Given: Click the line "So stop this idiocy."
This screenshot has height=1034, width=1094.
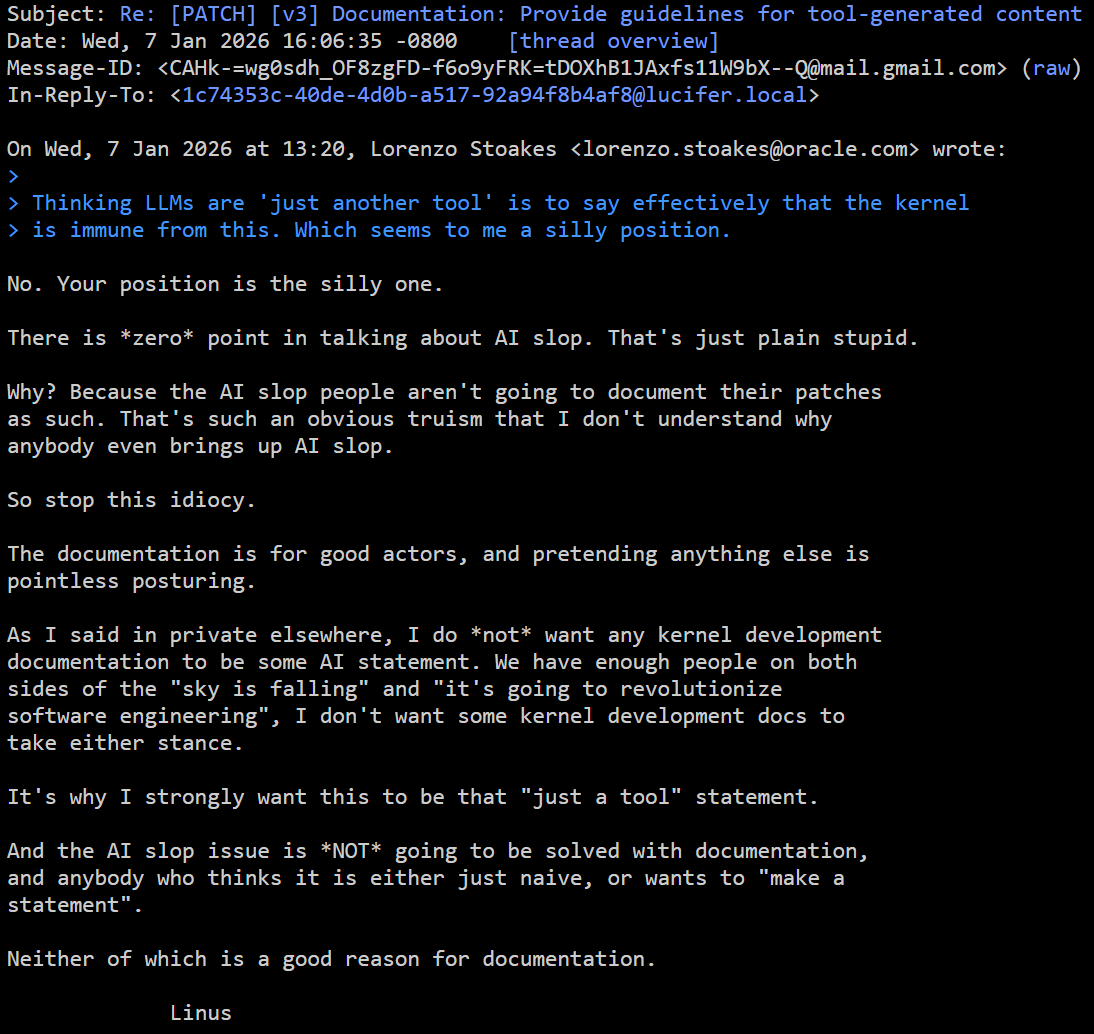Looking at the screenshot, I should [x=131, y=500].
